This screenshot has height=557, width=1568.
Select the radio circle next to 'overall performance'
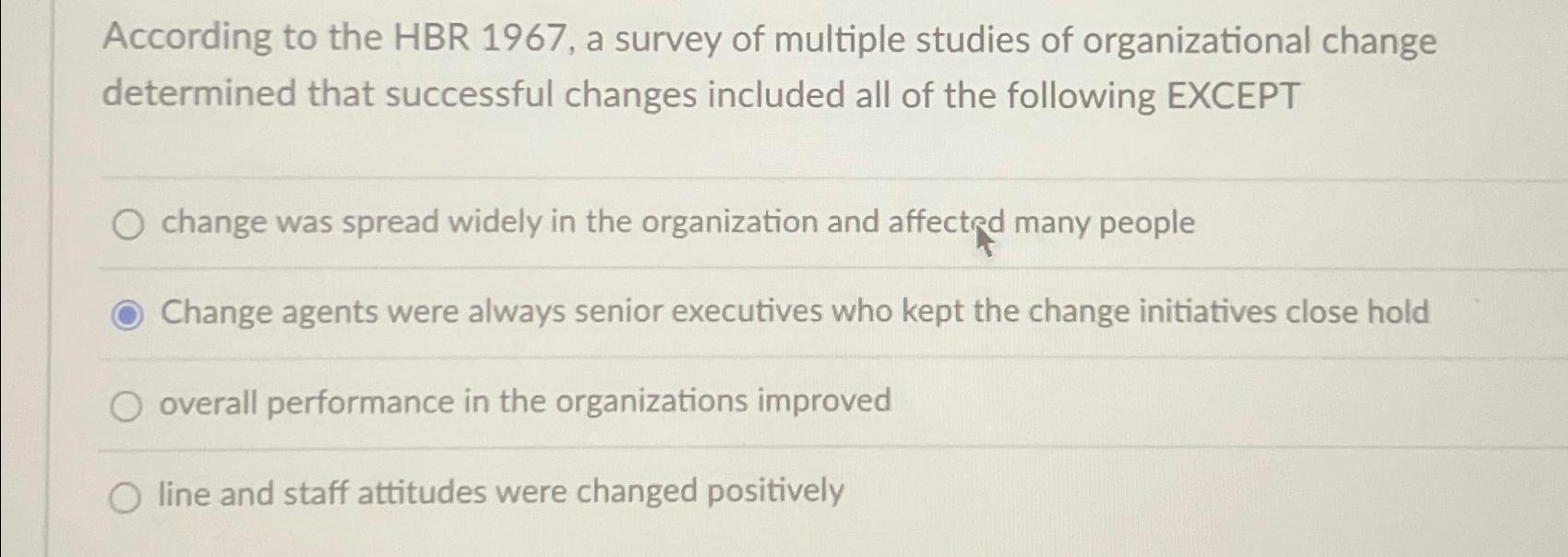[x=127, y=405]
